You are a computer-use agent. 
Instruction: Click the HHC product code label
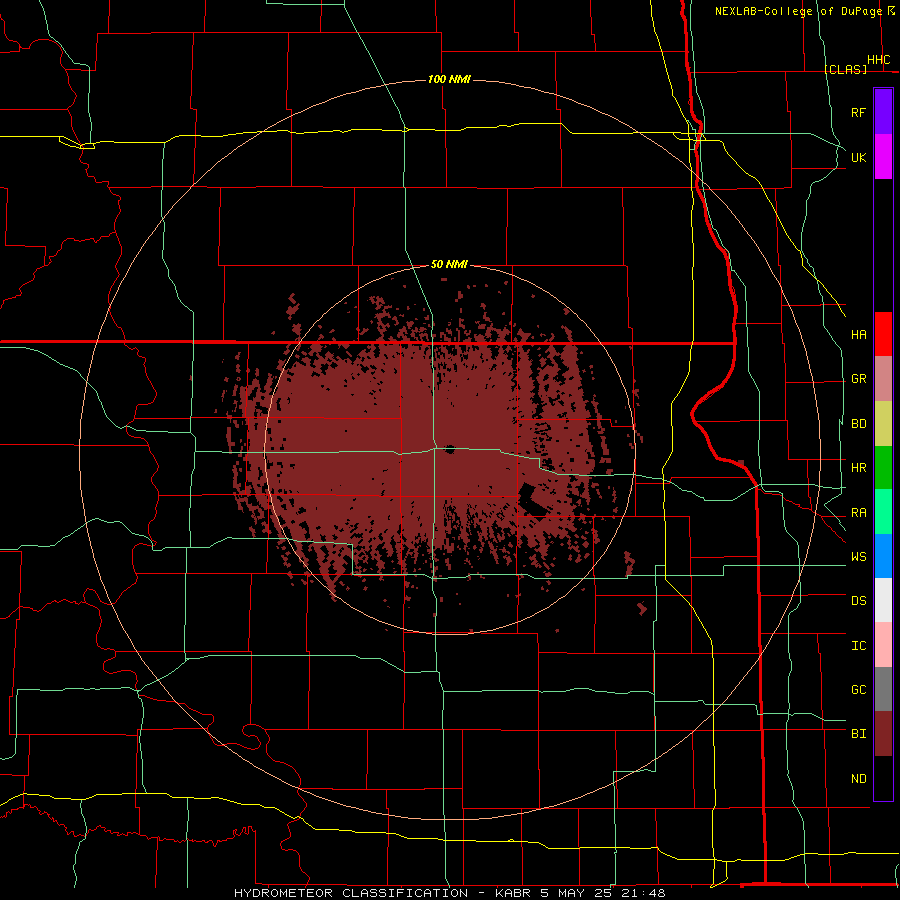[x=878, y=60]
